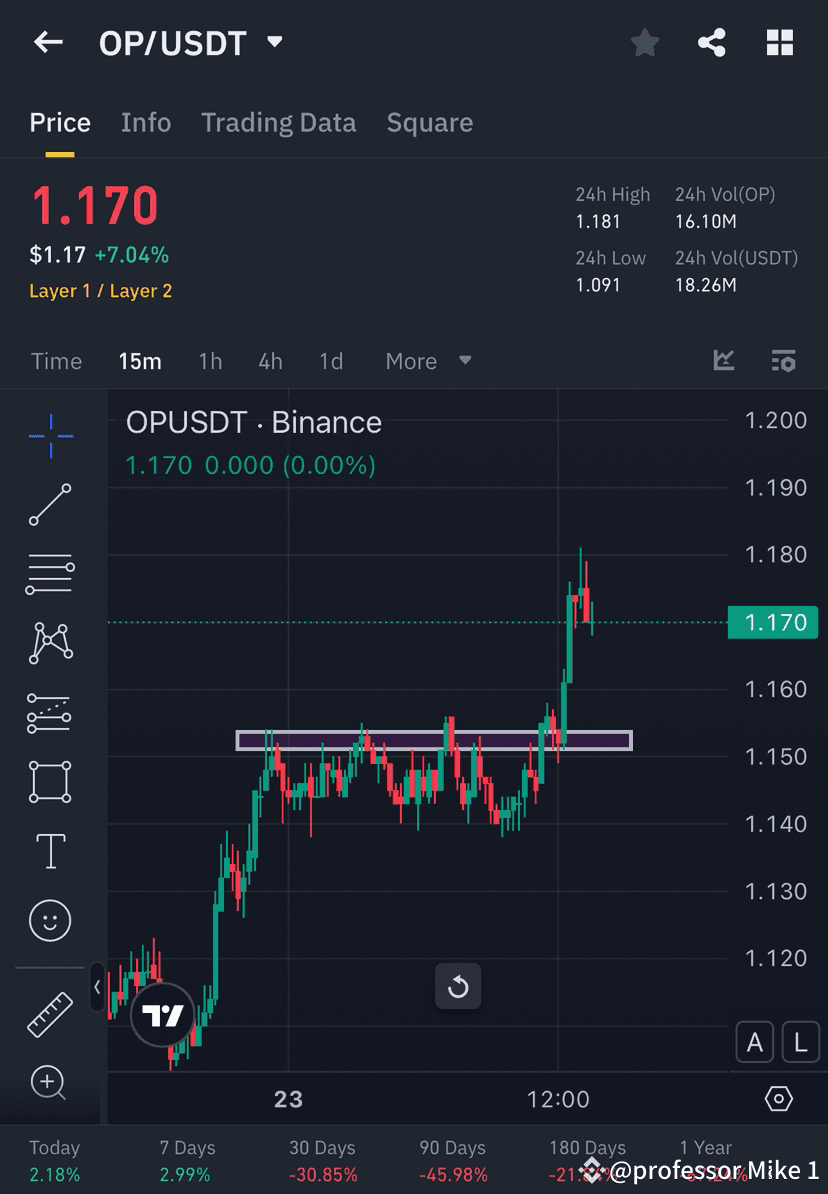Switch to the Trading Data tab
The image size is (828, 1194).
(x=278, y=122)
